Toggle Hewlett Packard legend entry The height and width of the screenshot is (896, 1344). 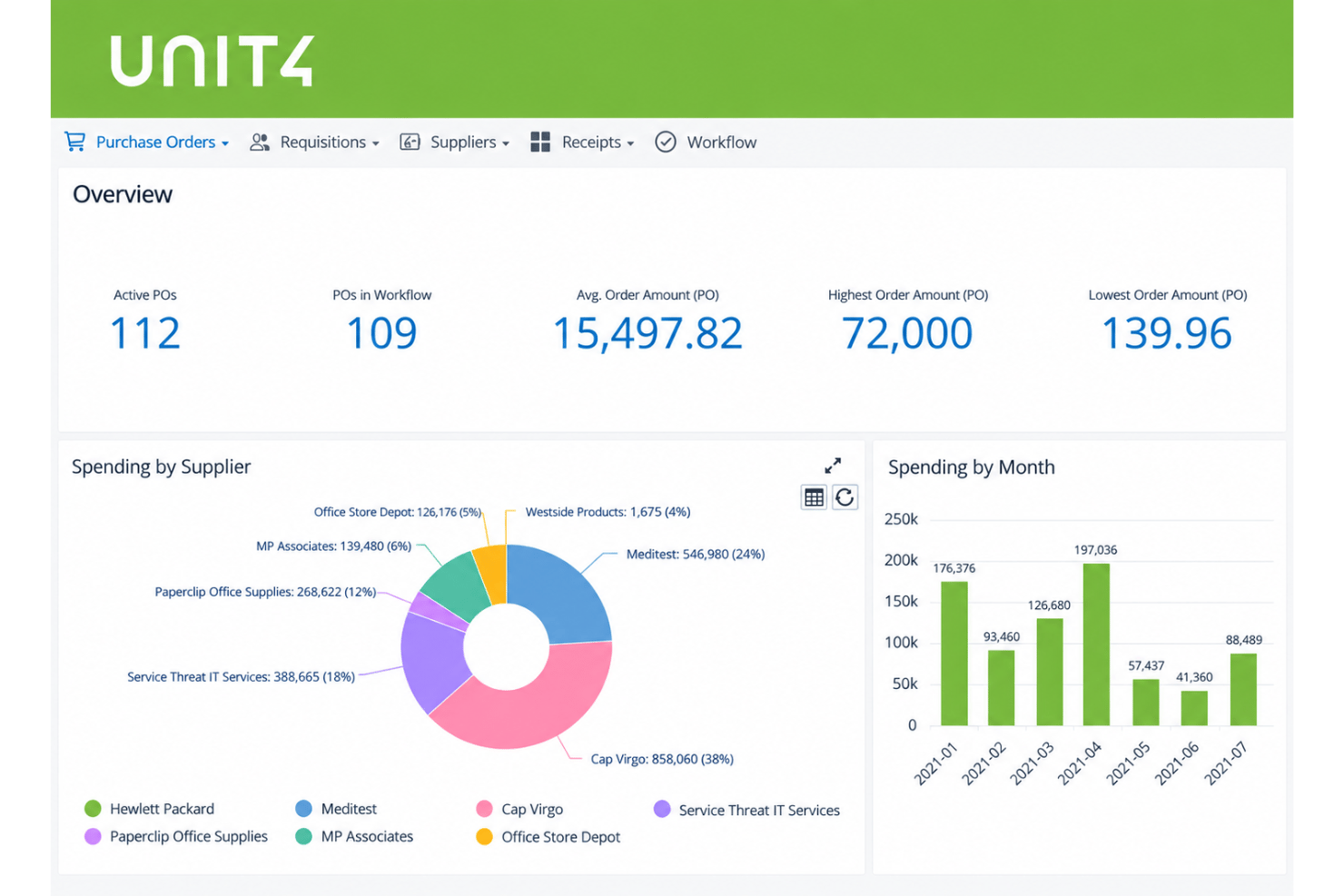149,809
